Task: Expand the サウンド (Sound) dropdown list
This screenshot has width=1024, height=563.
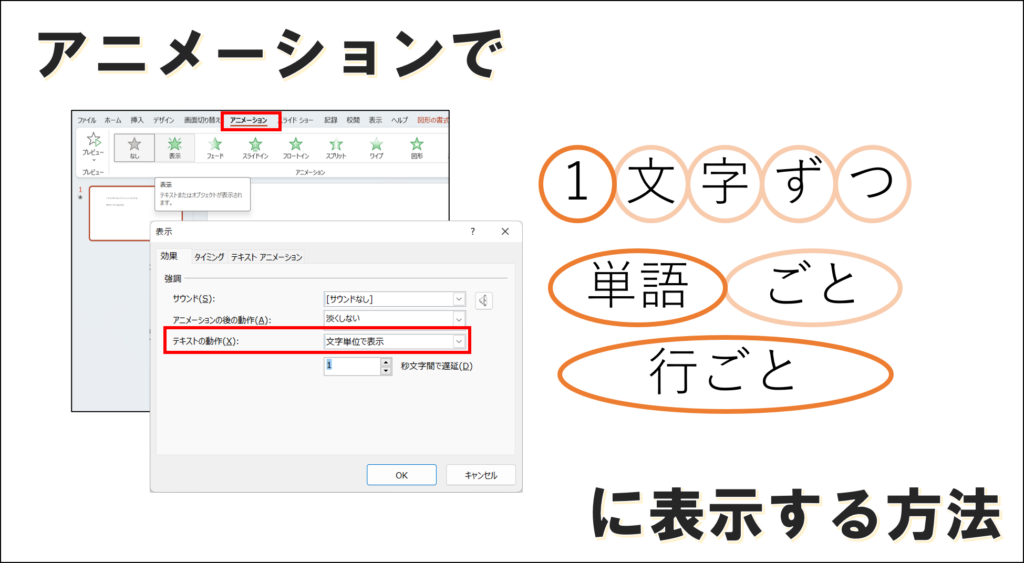Action: [459, 298]
